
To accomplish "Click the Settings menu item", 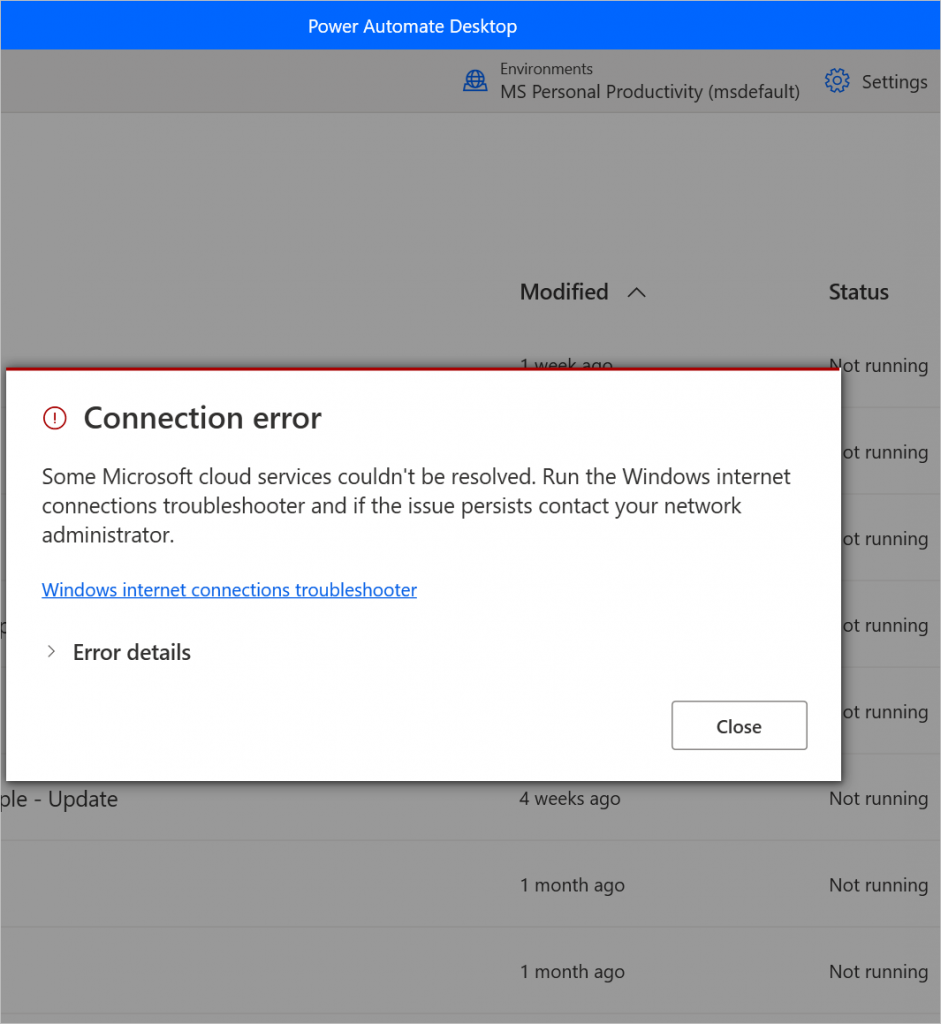I will click(894, 81).
